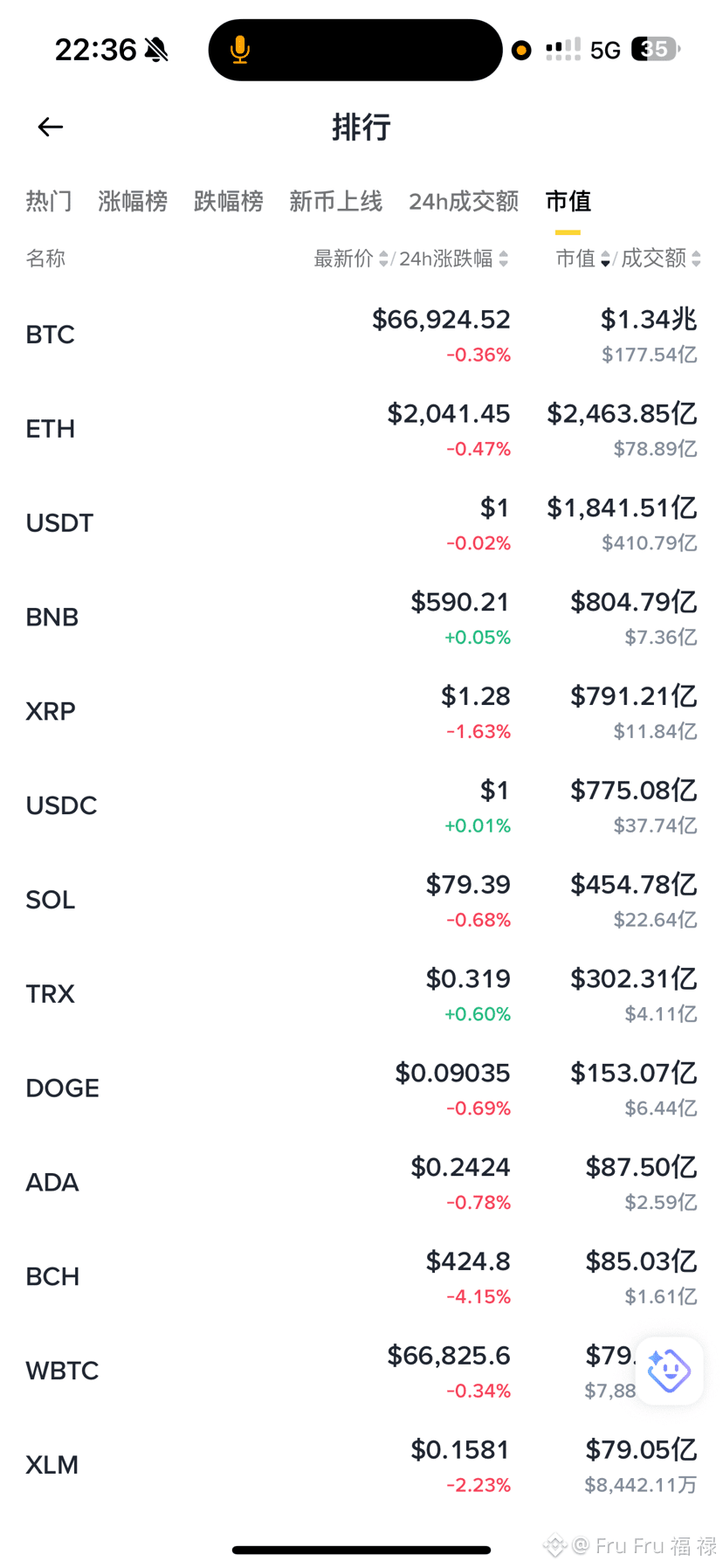
Task: Open the 跌幅榜 tab
Action: [229, 202]
